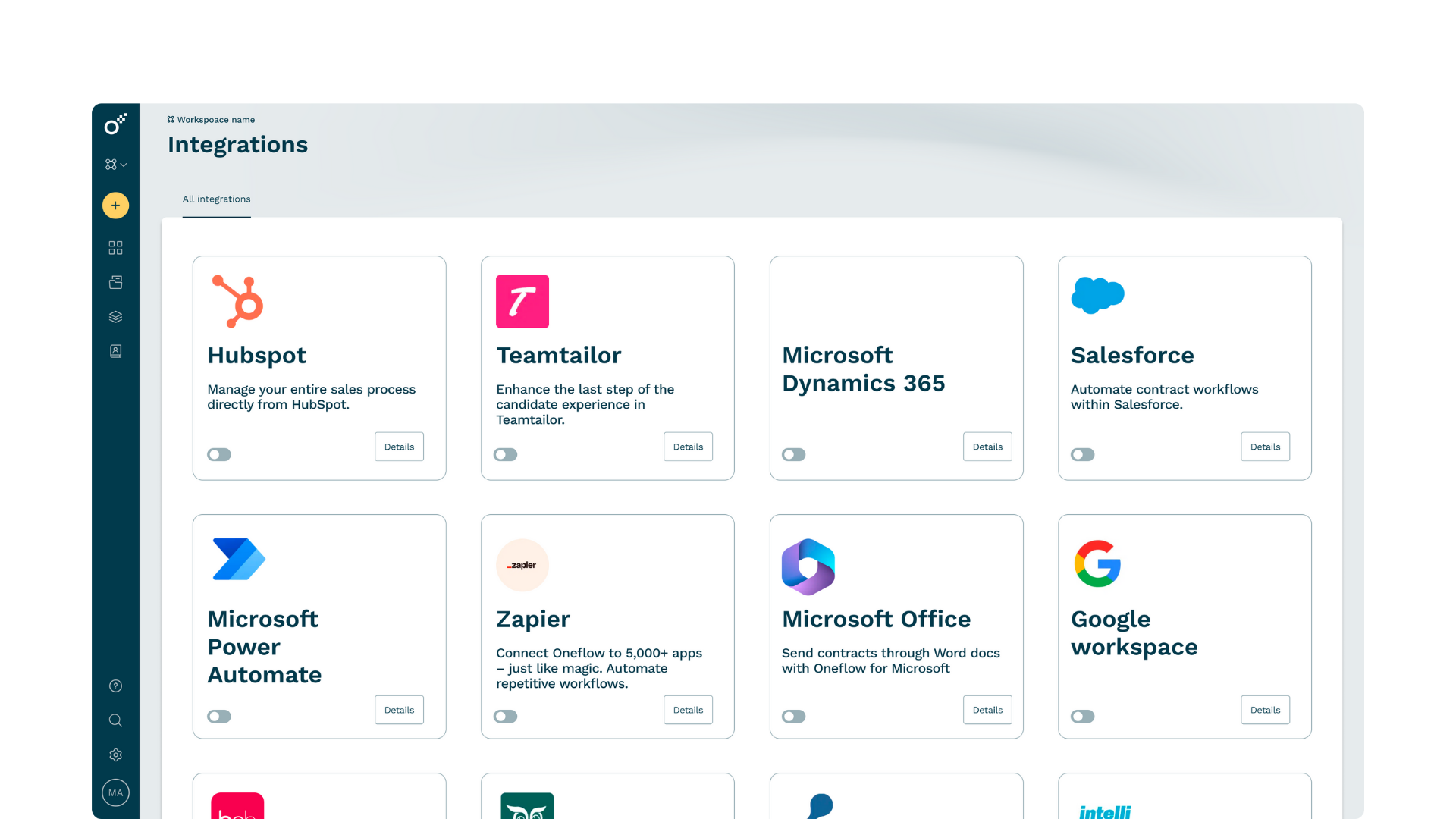Open the settings gear icon

click(x=115, y=755)
